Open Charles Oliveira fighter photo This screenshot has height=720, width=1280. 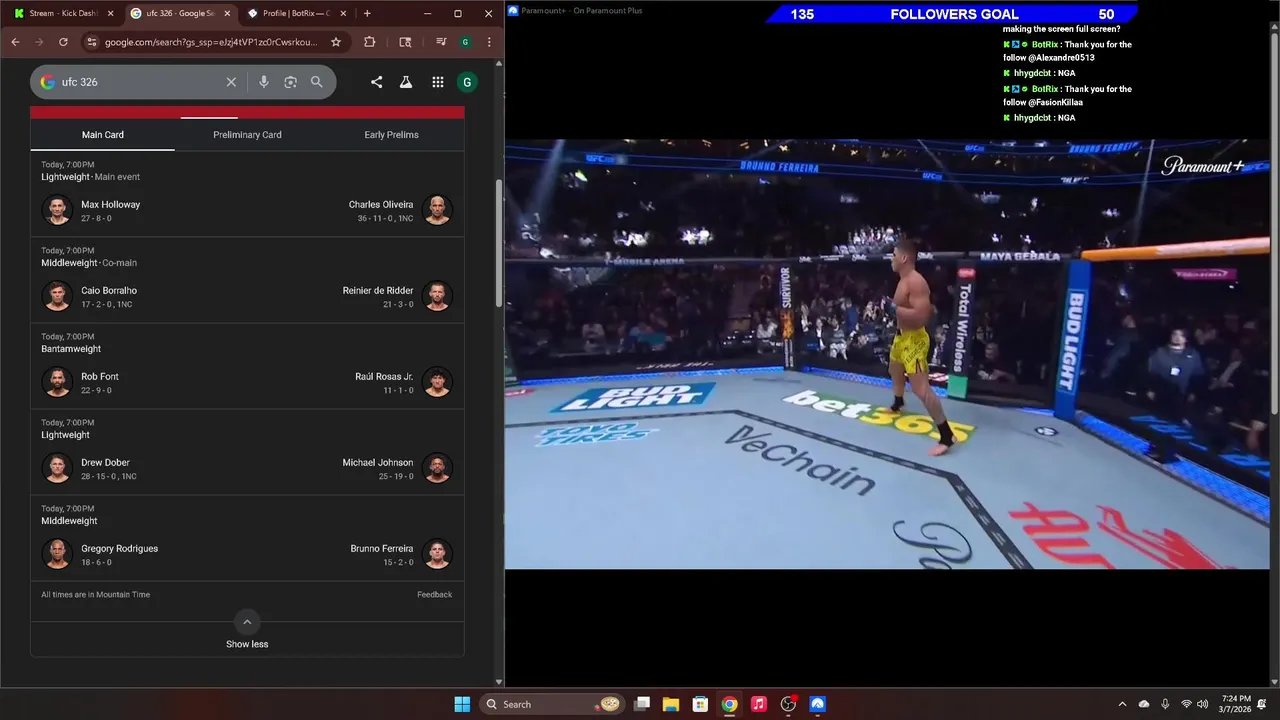[437, 210]
